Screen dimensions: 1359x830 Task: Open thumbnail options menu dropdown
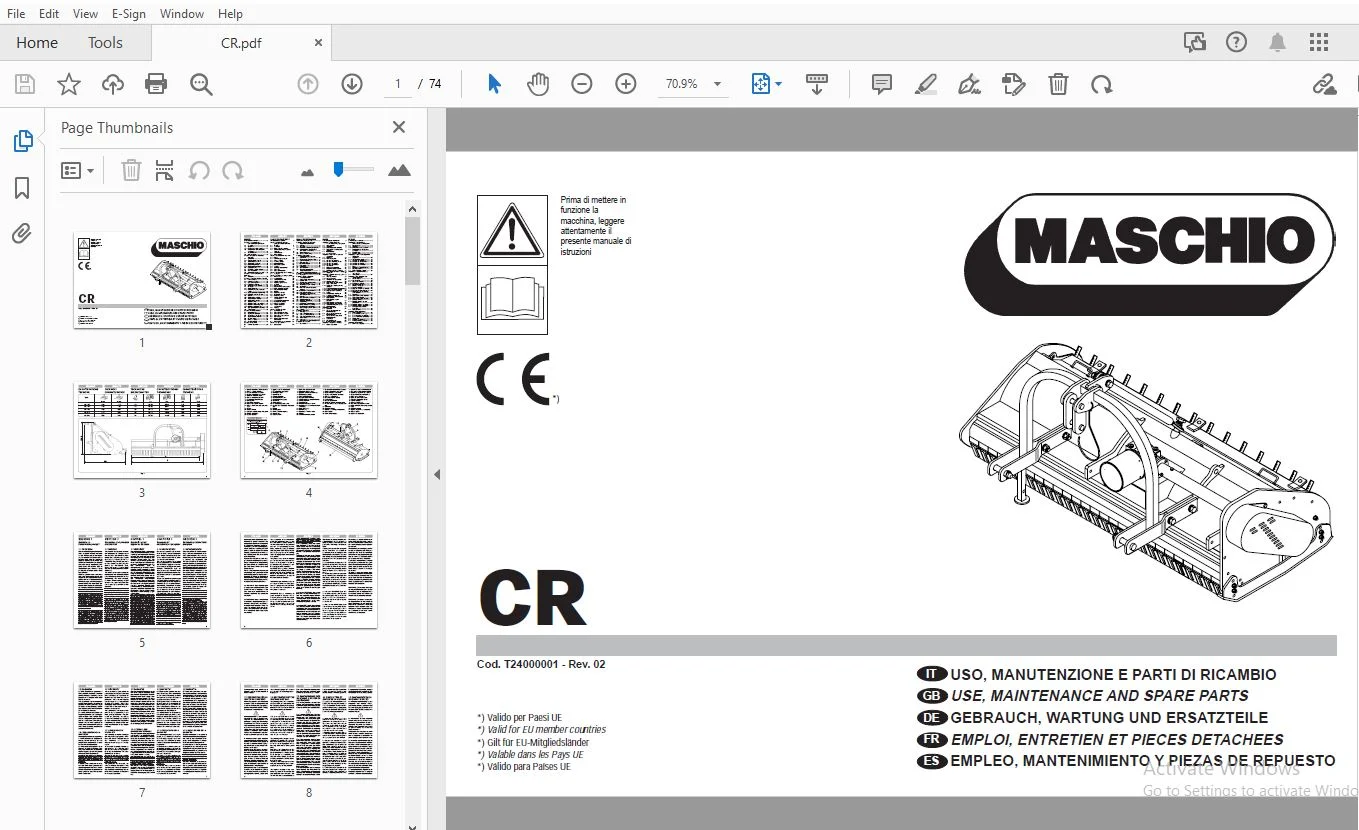tap(77, 170)
